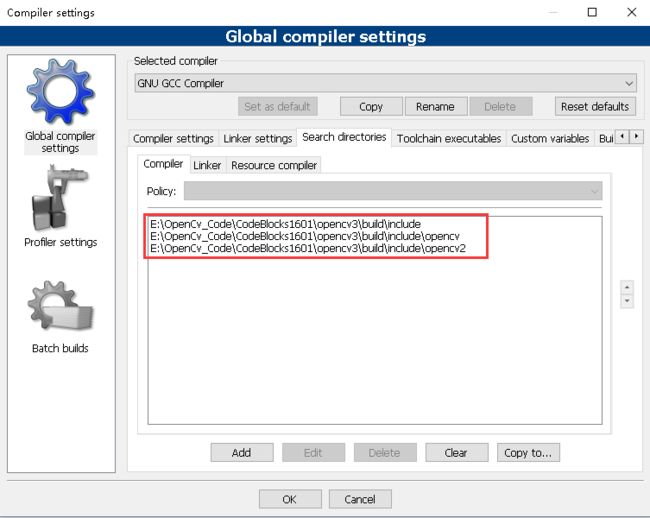Select the Resource compiler sub-tab
The width and height of the screenshot is (650, 518).
coord(274,165)
